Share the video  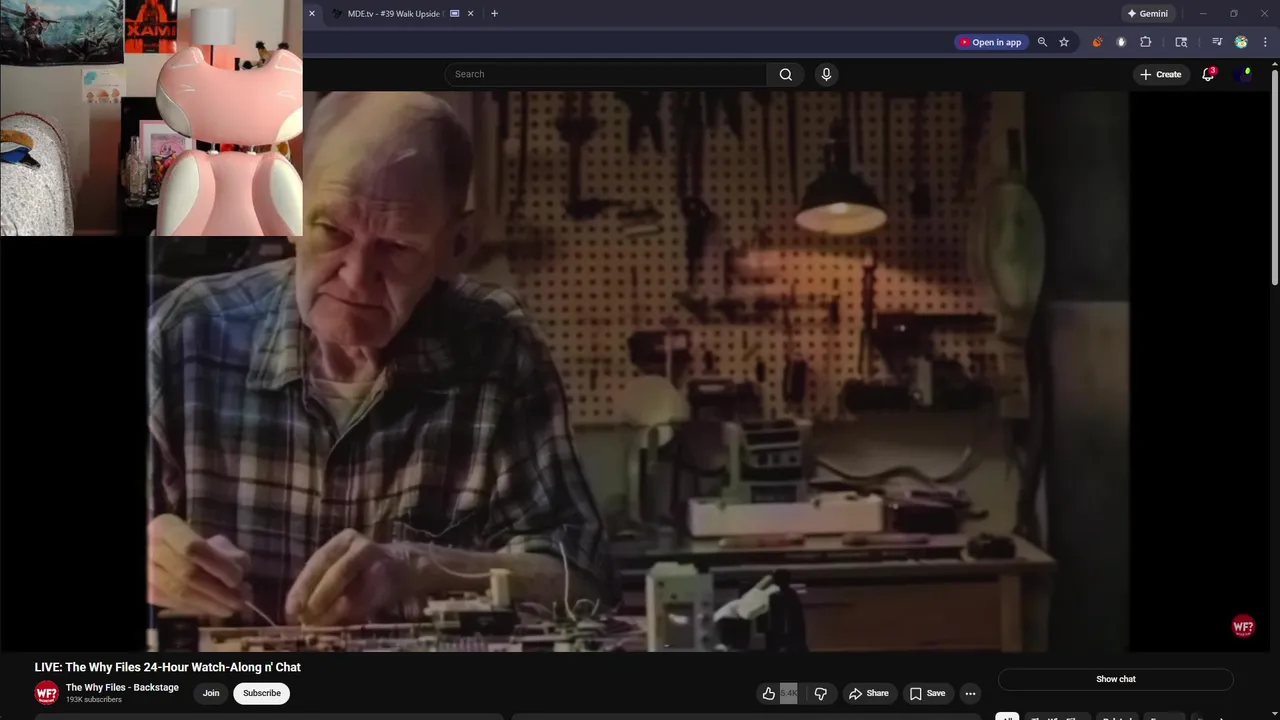point(868,693)
